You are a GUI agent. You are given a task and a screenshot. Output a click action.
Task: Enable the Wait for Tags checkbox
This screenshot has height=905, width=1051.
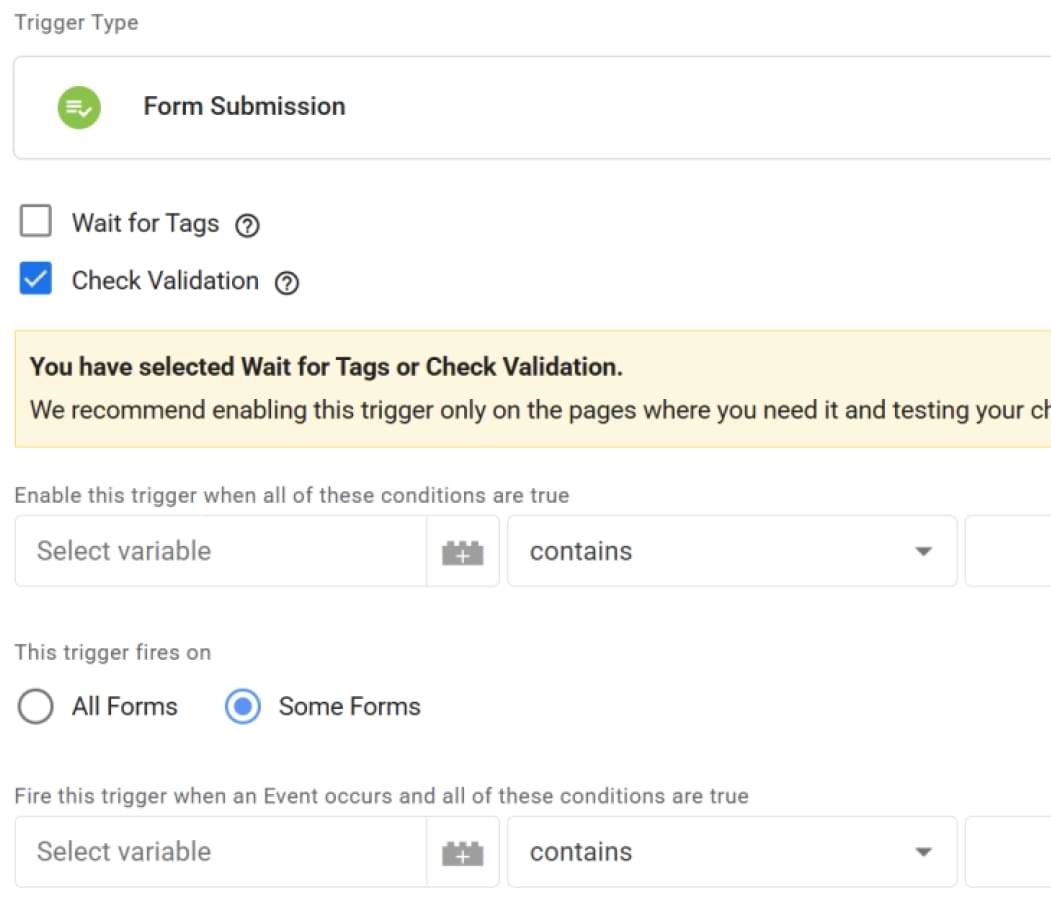coord(36,222)
